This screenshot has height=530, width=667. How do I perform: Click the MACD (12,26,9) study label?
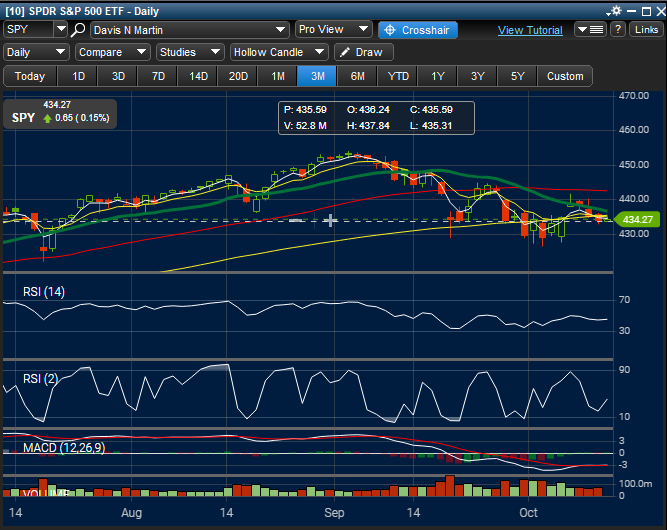click(x=64, y=447)
